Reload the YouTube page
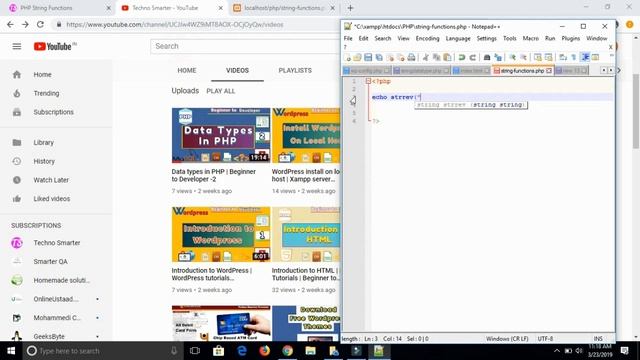Viewport: 640px width, 360px height. [x=40, y=24]
